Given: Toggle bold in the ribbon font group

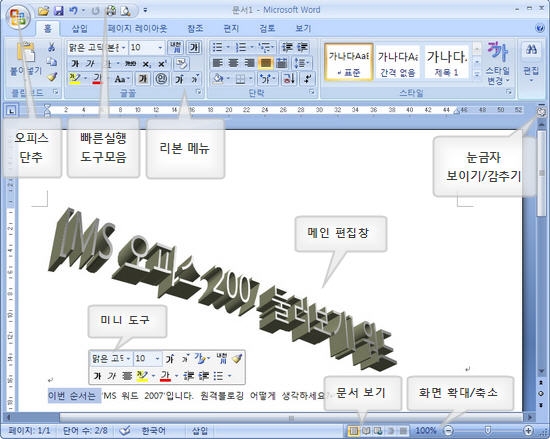Looking at the screenshot, I should point(75,63).
